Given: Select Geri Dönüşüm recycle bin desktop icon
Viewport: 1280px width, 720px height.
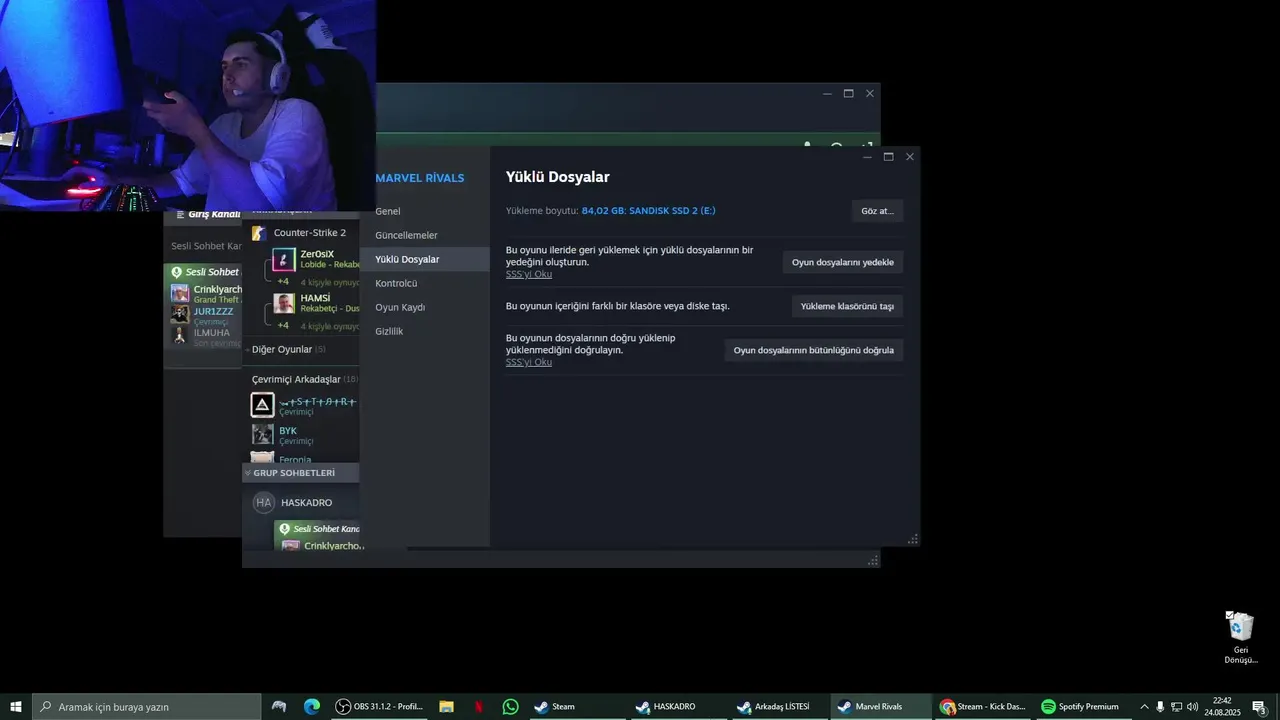Looking at the screenshot, I should 1240,638.
